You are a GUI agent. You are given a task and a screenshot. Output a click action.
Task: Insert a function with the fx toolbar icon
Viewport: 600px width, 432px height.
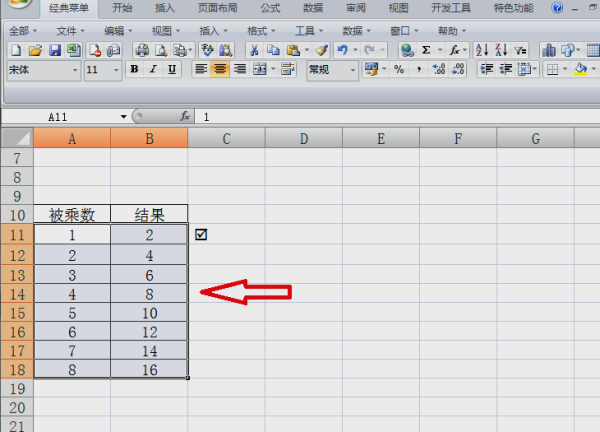click(454, 50)
